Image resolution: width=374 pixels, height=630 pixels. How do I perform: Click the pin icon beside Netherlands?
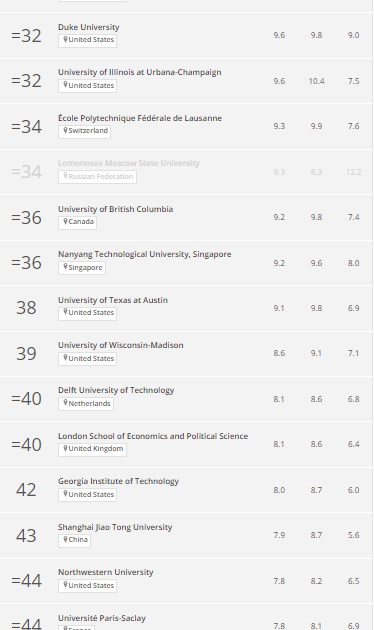click(x=65, y=403)
